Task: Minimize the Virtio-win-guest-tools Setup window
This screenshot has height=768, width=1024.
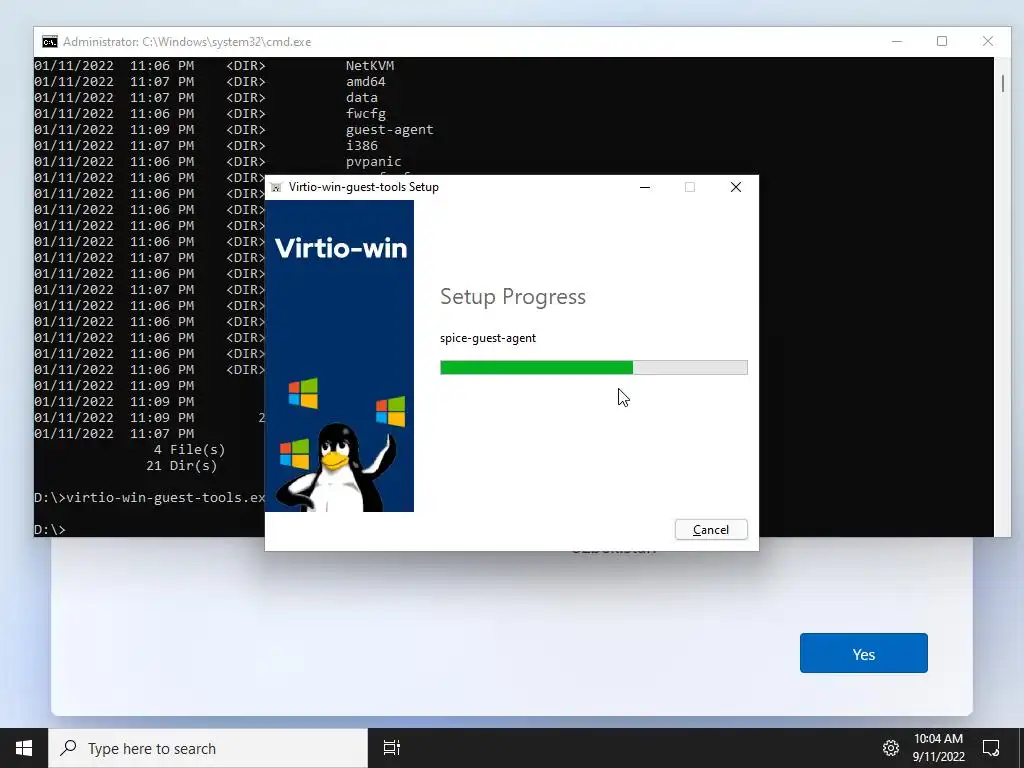Action: (x=645, y=187)
